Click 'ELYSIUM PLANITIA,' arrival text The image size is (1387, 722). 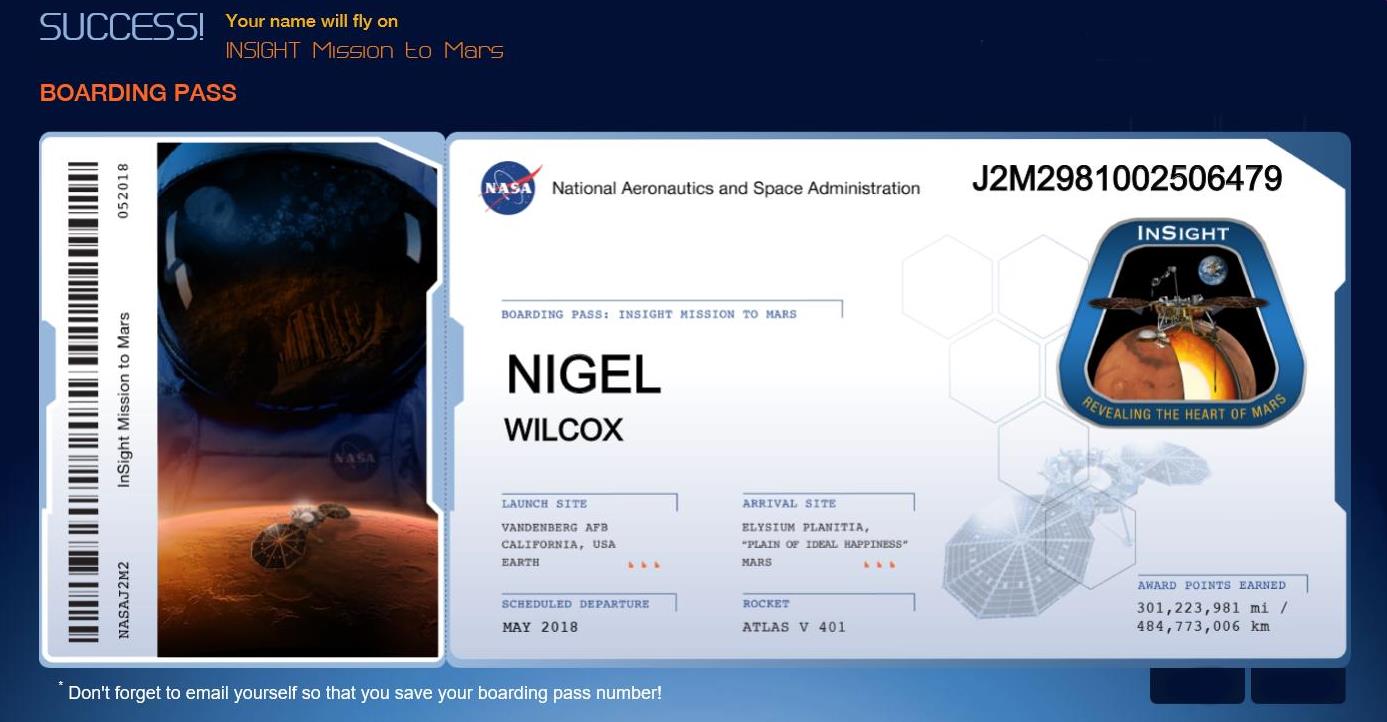point(806,527)
